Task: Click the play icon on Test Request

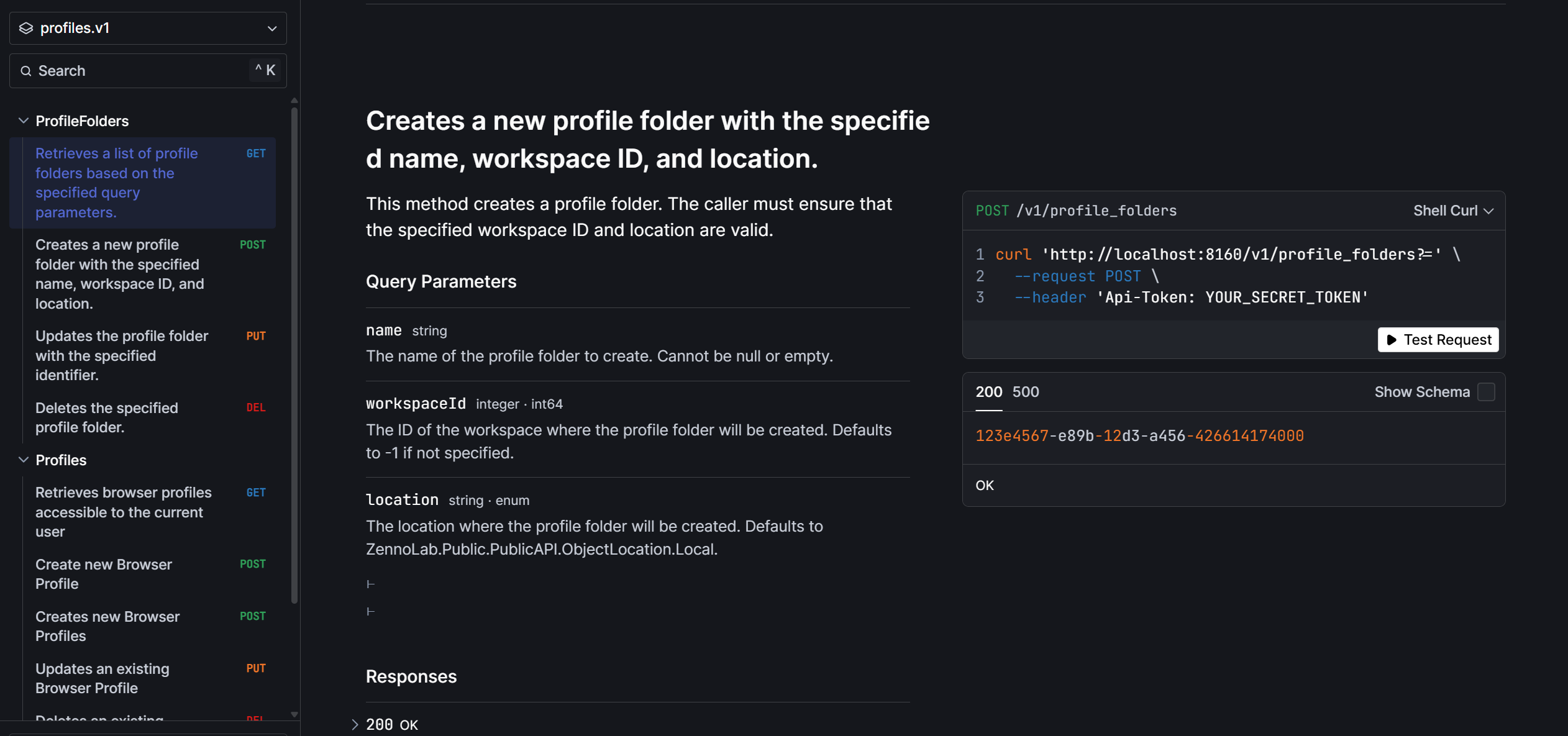Action: click(x=1392, y=340)
